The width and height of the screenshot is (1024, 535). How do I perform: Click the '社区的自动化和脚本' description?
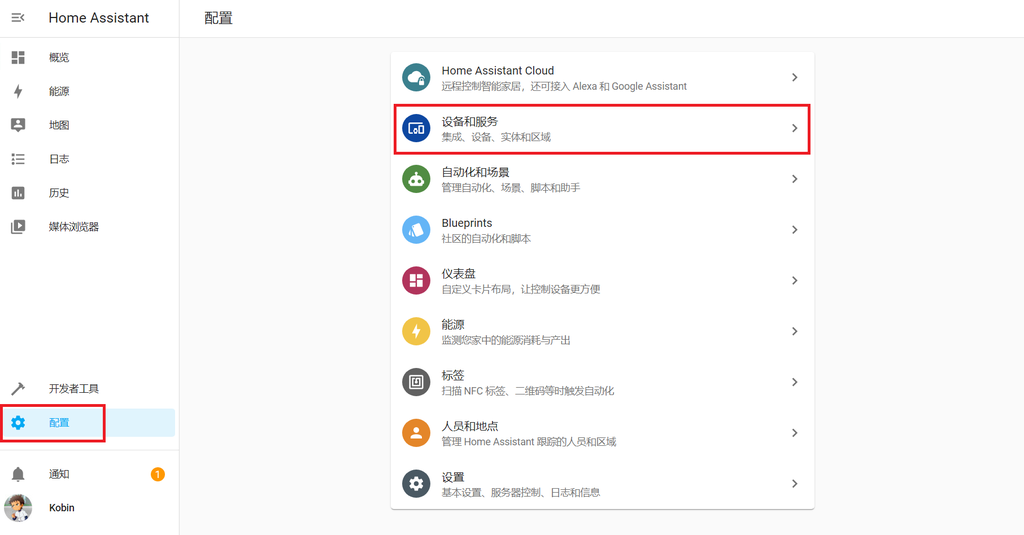point(486,239)
